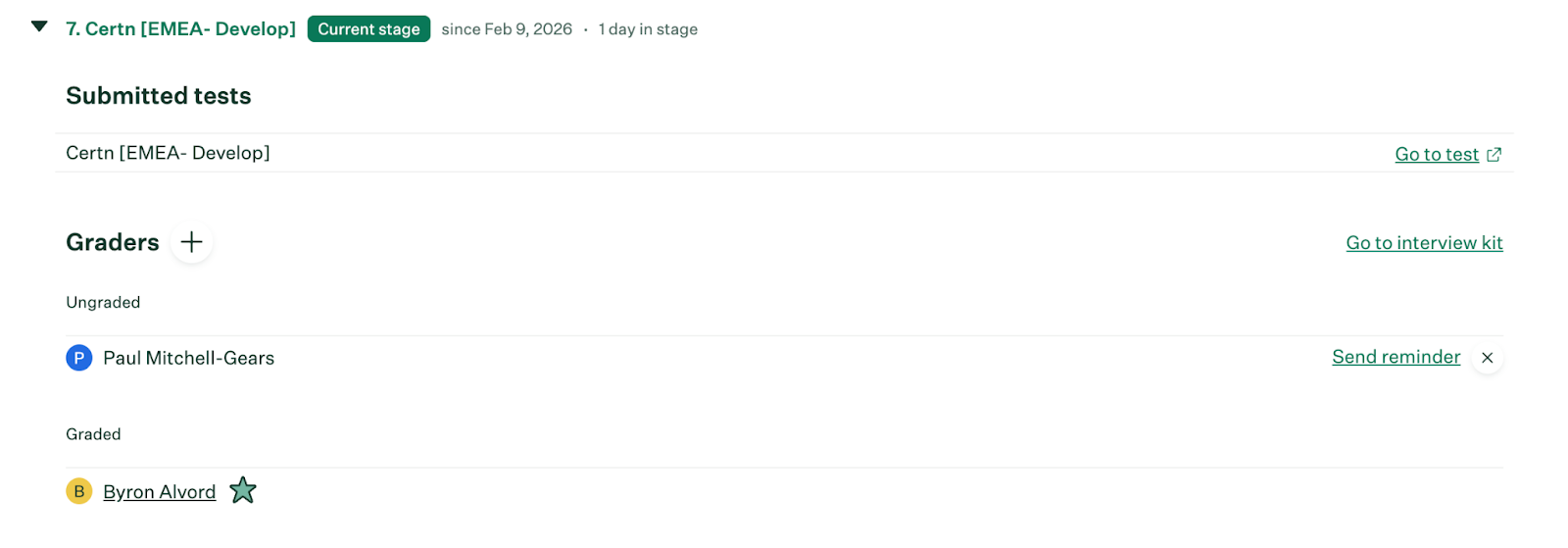This screenshot has width=1568, height=548.
Task: Click the Submitted tests heading
Action: pyautogui.click(x=159, y=96)
